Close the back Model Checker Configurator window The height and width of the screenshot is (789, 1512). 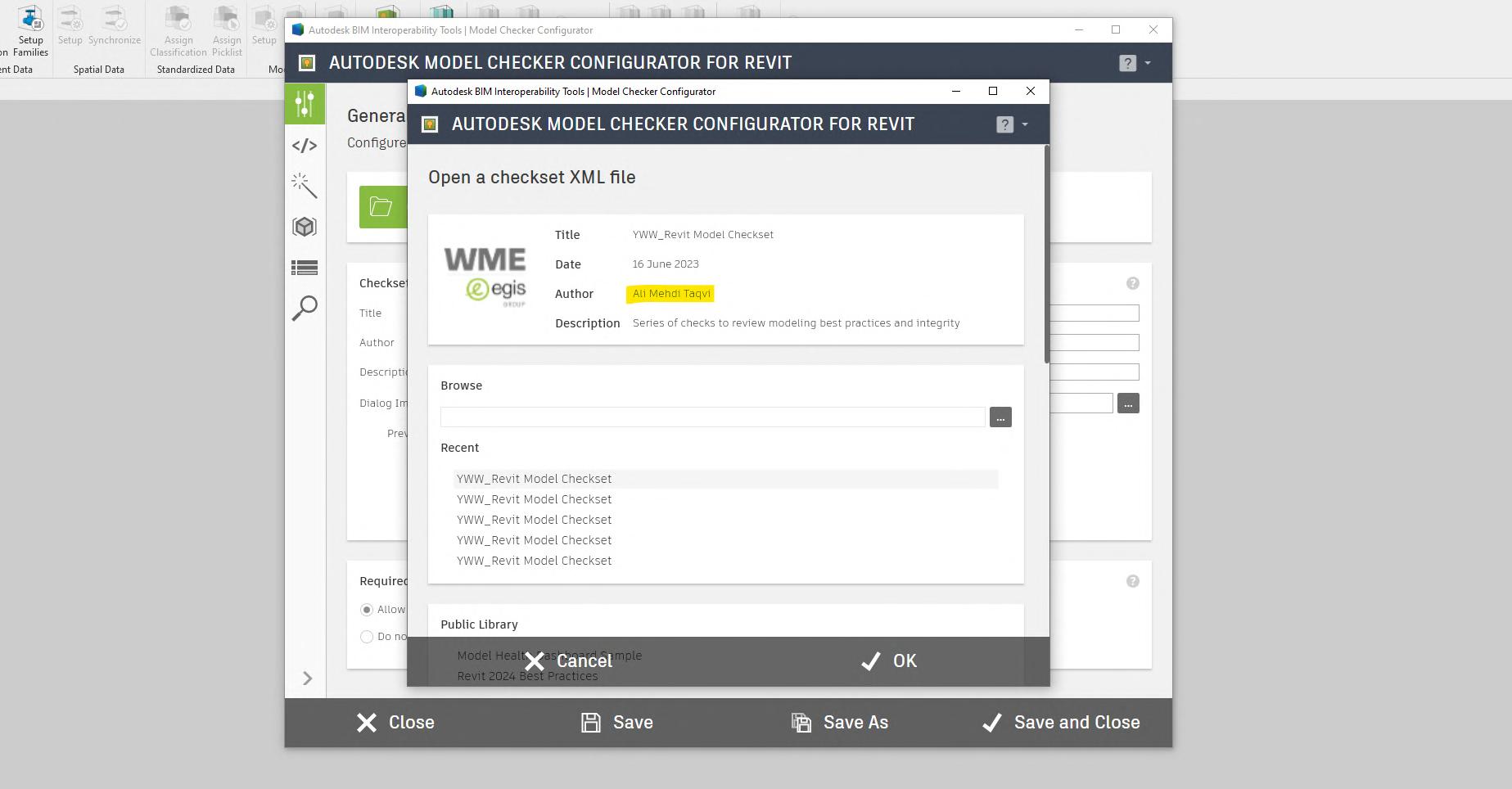click(1153, 30)
